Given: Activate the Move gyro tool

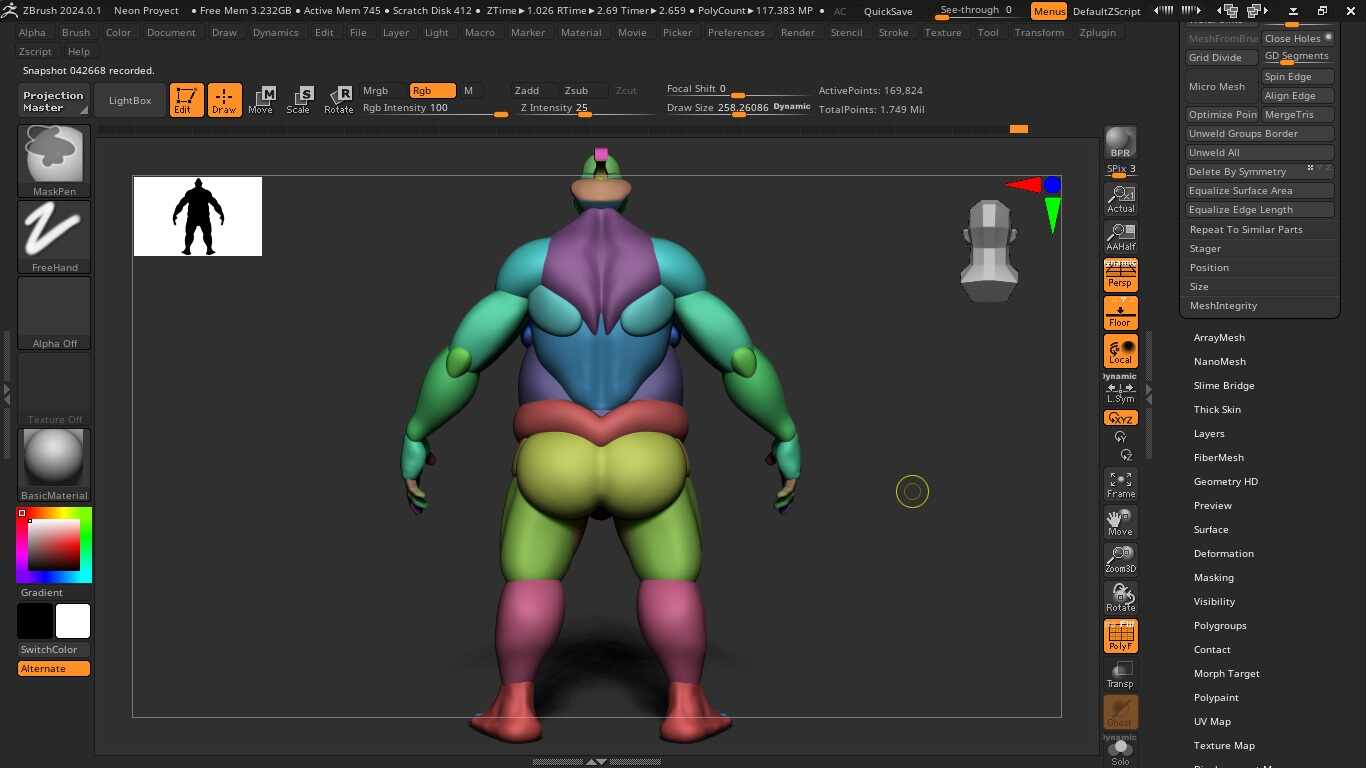Looking at the screenshot, I should pyautogui.click(x=1119, y=521).
